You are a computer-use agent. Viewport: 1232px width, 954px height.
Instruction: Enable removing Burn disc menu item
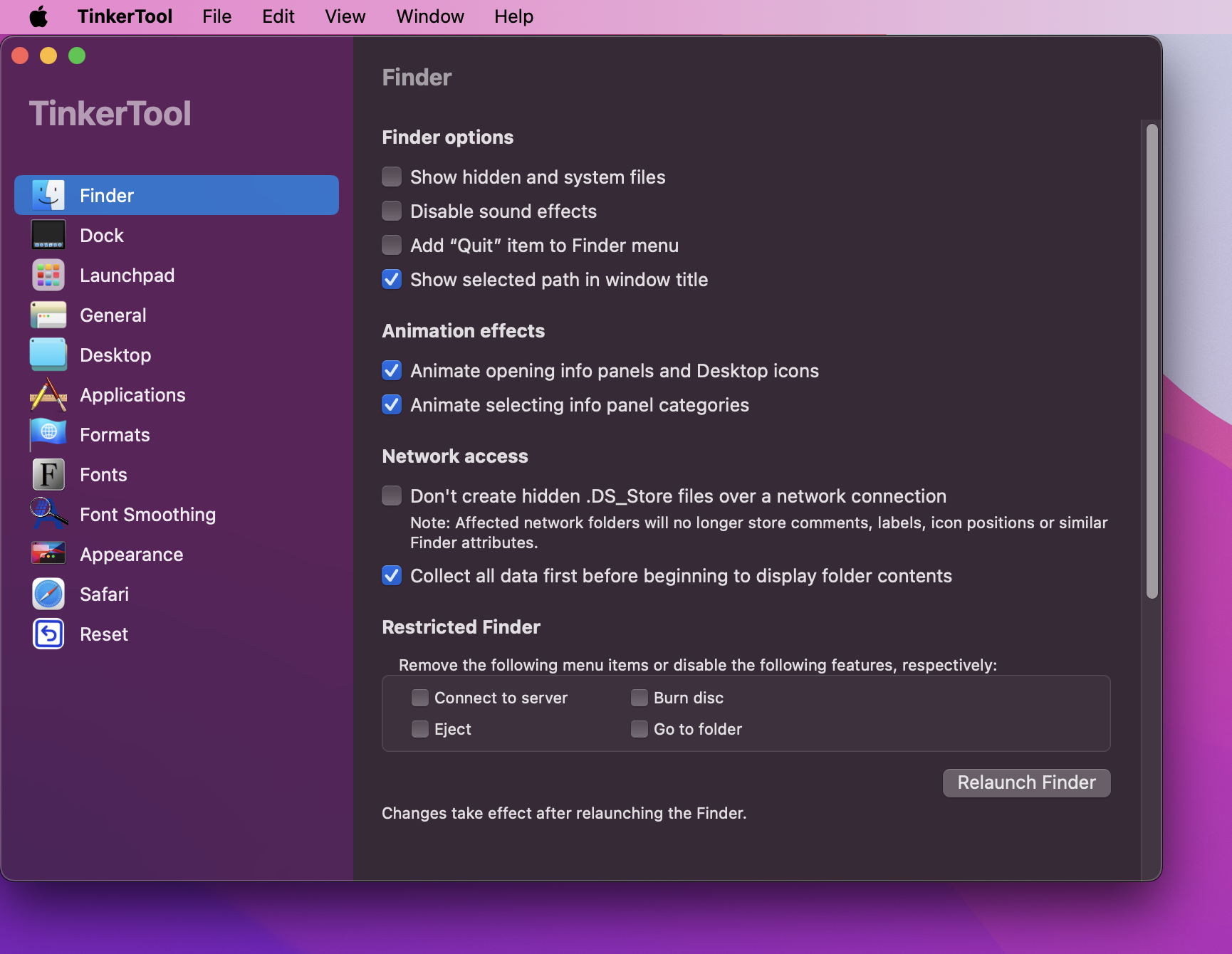[x=639, y=698]
